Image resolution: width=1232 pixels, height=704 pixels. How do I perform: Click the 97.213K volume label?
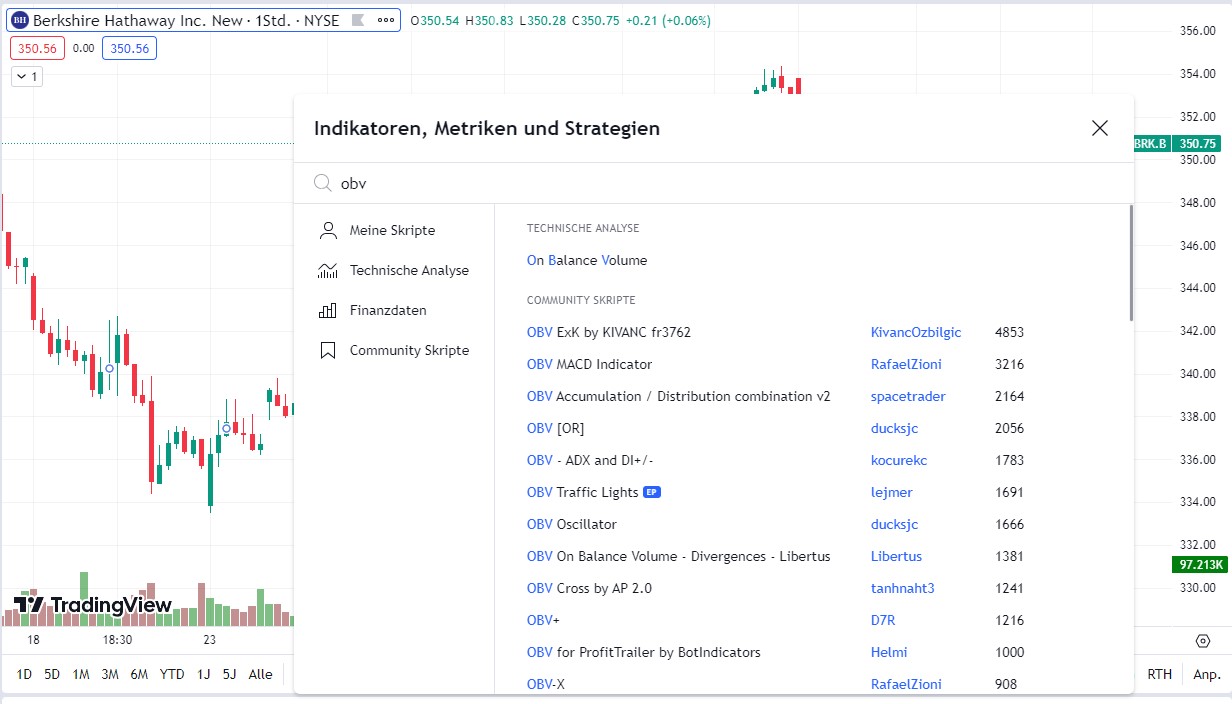pyautogui.click(x=1198, y=565)
